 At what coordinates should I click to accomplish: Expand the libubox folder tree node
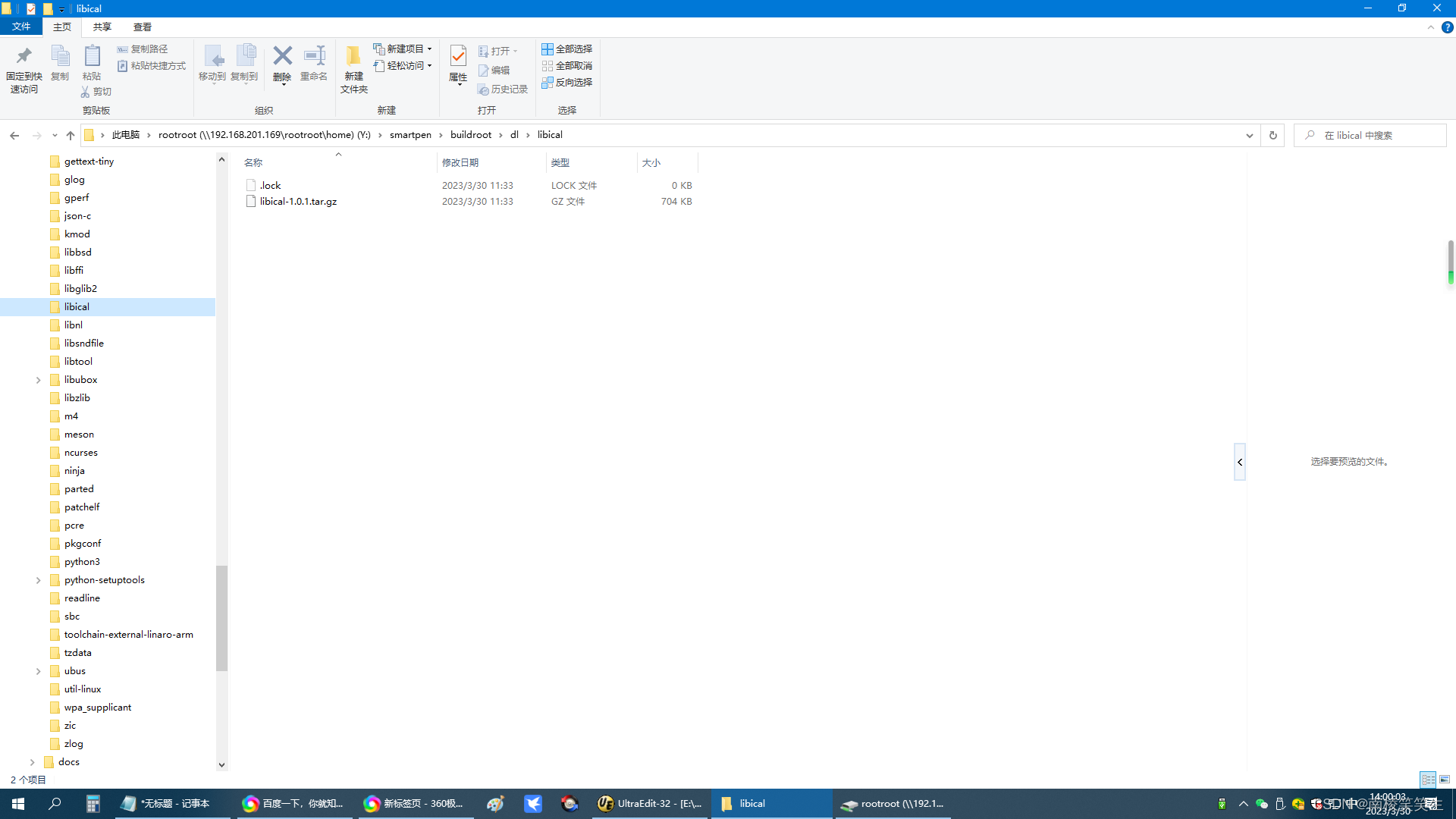tap(38, 380)
